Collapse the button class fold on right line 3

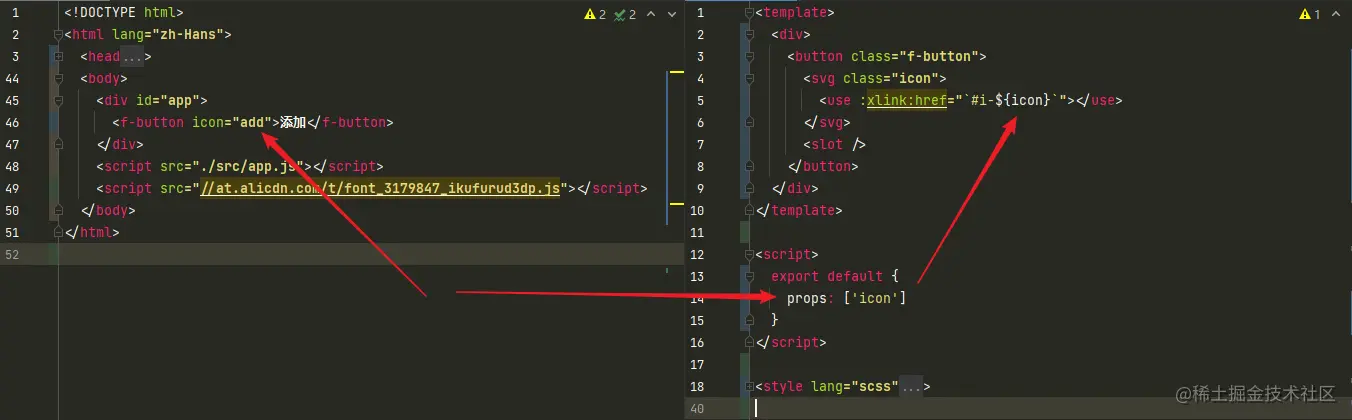pyautogui.click(x=751, y=56)
